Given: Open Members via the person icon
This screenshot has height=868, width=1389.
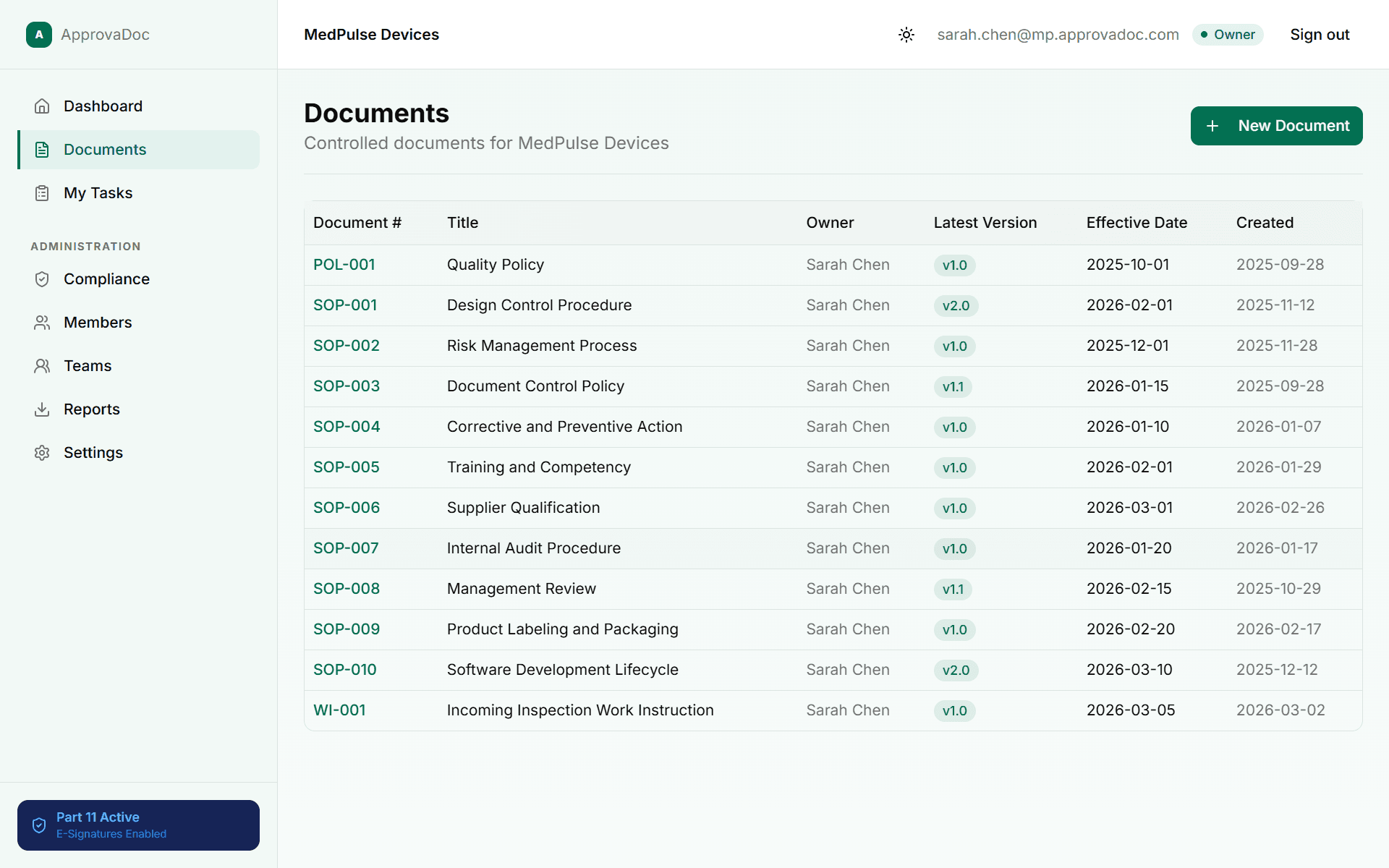Looking at the screenshot, I should point(42,322).
